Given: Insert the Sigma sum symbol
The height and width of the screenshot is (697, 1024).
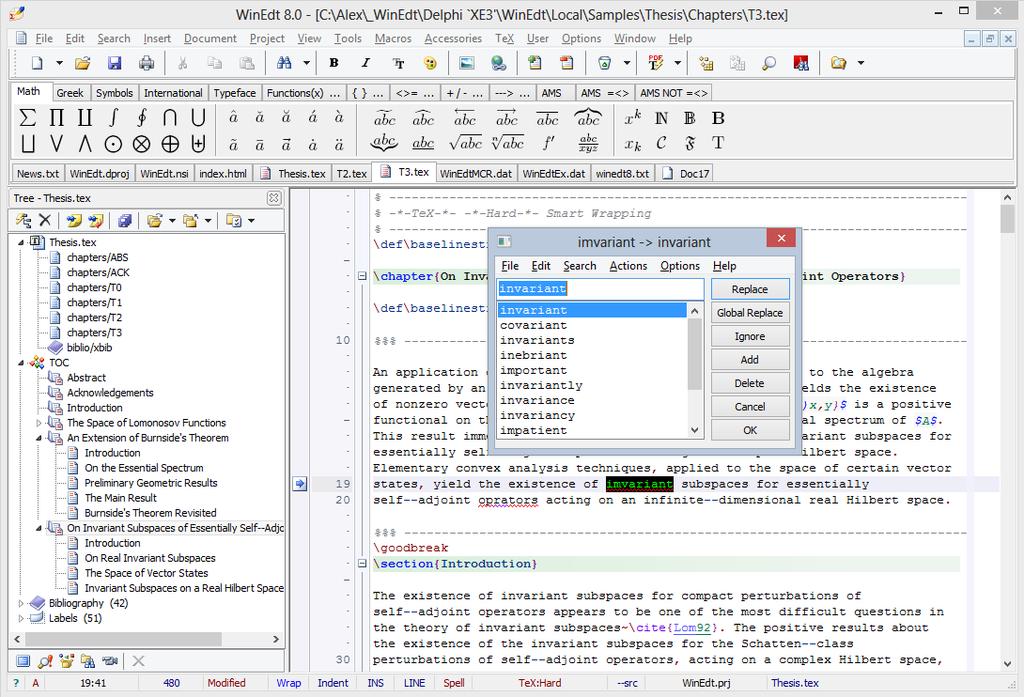Looking at the screenshot, I should (27, 118).
